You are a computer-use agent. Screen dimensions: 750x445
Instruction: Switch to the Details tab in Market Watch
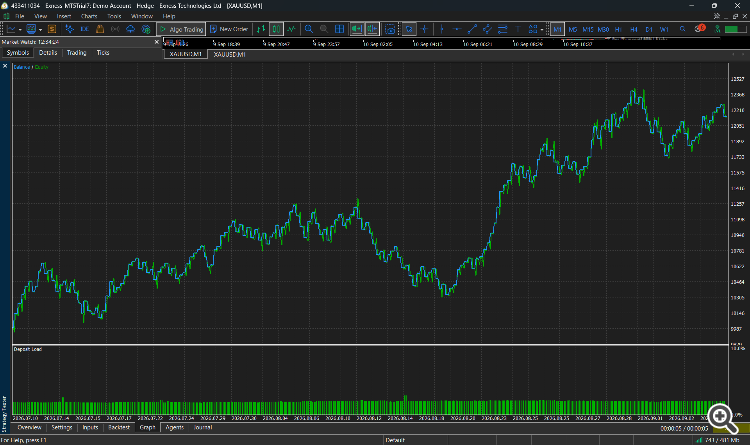(x=48, y=53)
